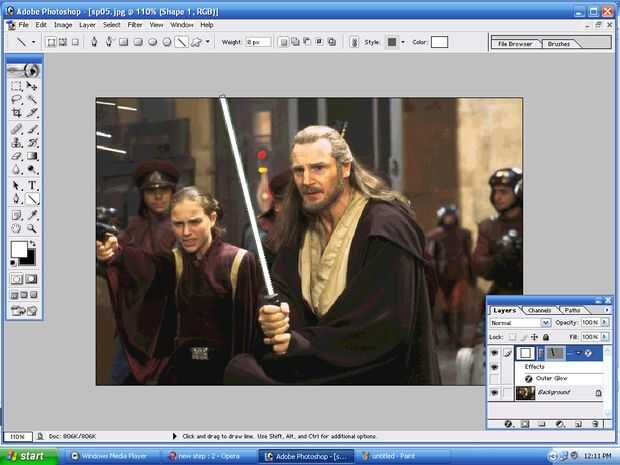Select the Clone Stamp tool
620x465 pixels.
pos(16,142)
